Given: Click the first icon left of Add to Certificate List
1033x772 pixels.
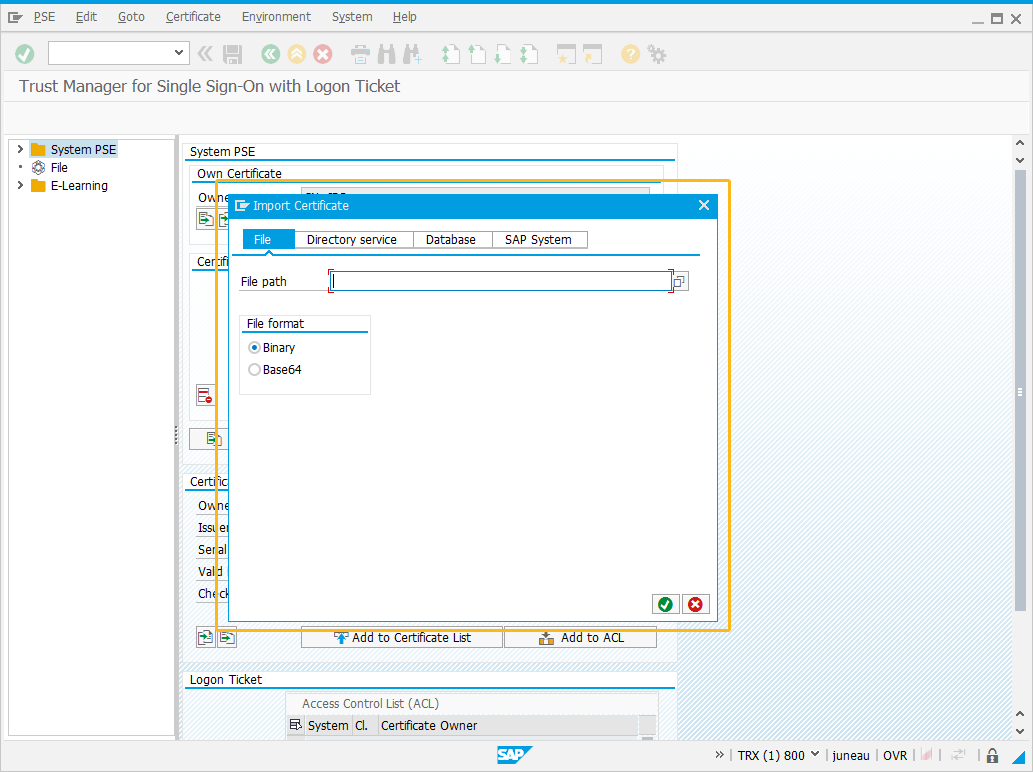Looking at the screenshot, I should [206, 637].
